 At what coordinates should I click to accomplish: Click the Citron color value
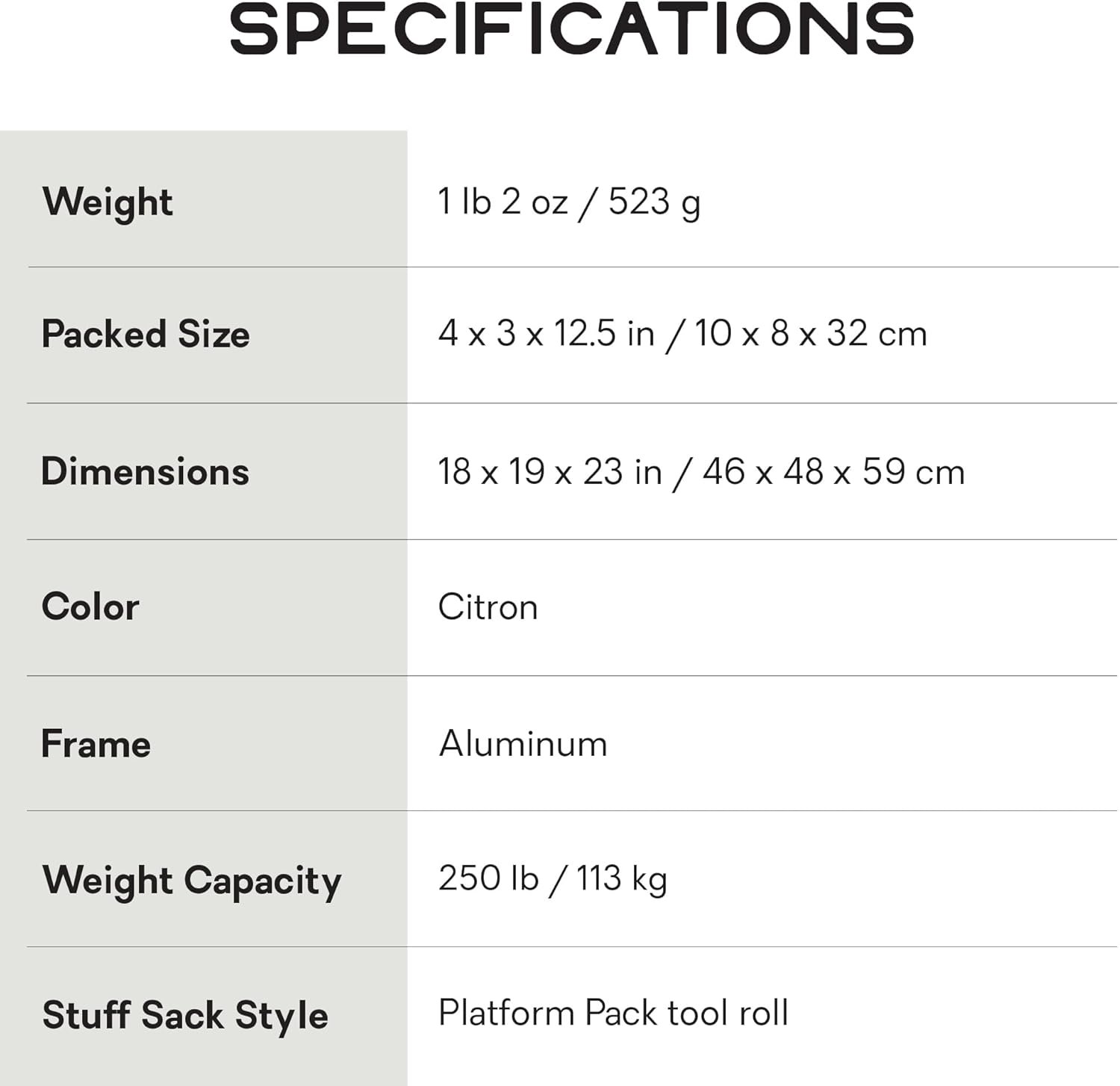pyautogui.click(x=488, y=606)
